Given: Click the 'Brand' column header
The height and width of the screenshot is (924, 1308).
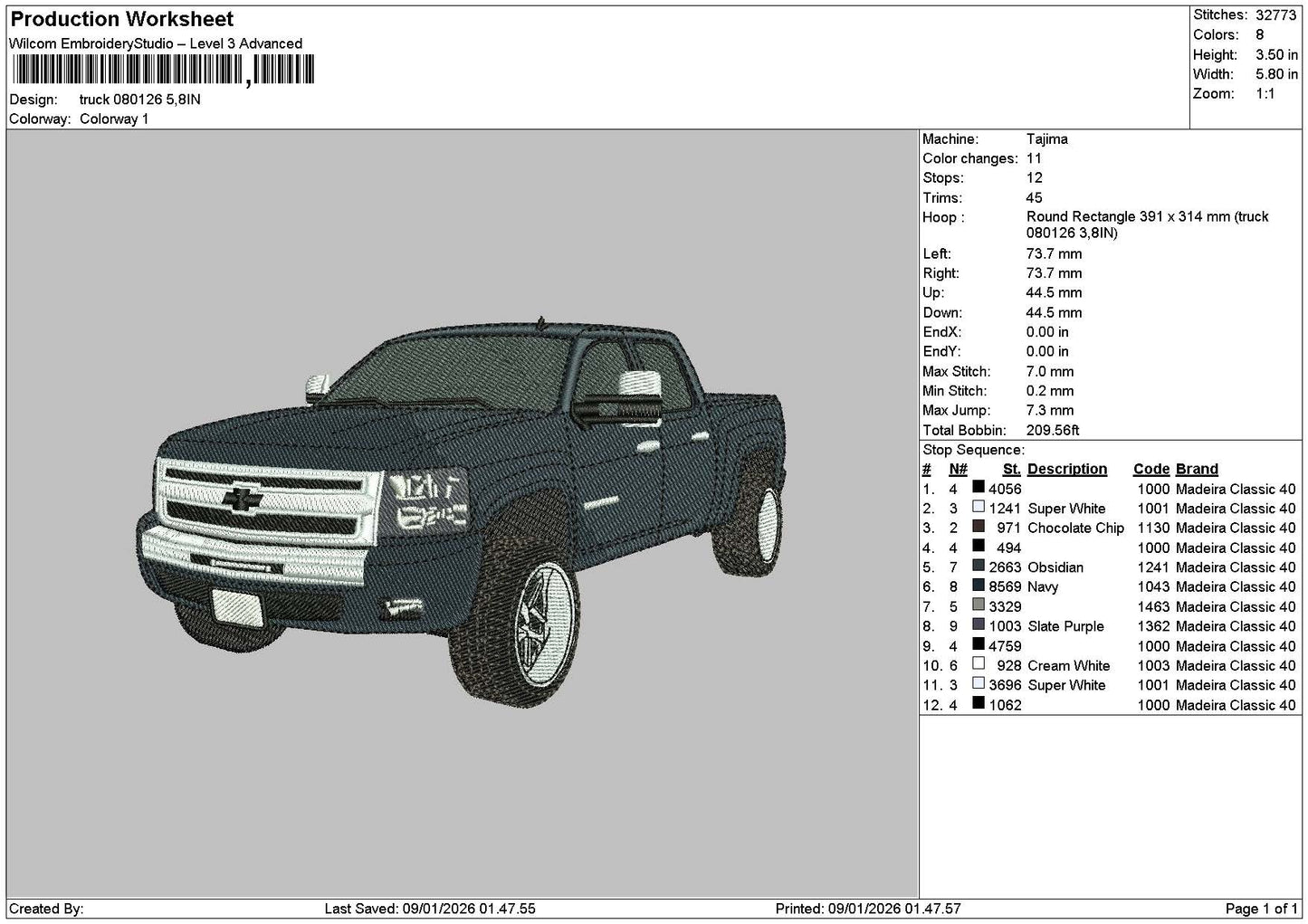Looking at the screenshot, I should (1197, 469).
